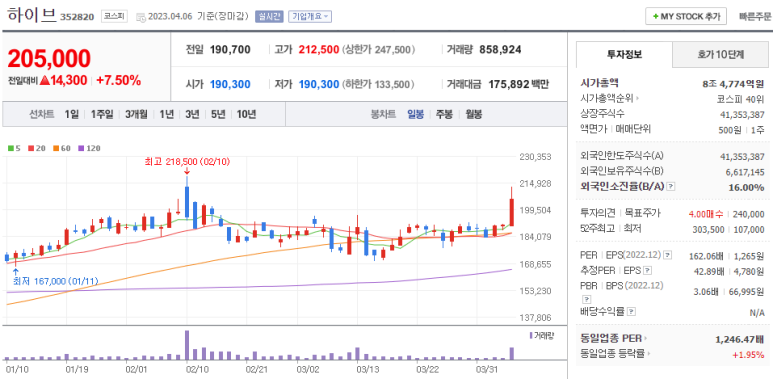The height and width of the screenshot is (379, 773).
Task: Click the MY STOCK 추가 button
Action: (686, 16)
